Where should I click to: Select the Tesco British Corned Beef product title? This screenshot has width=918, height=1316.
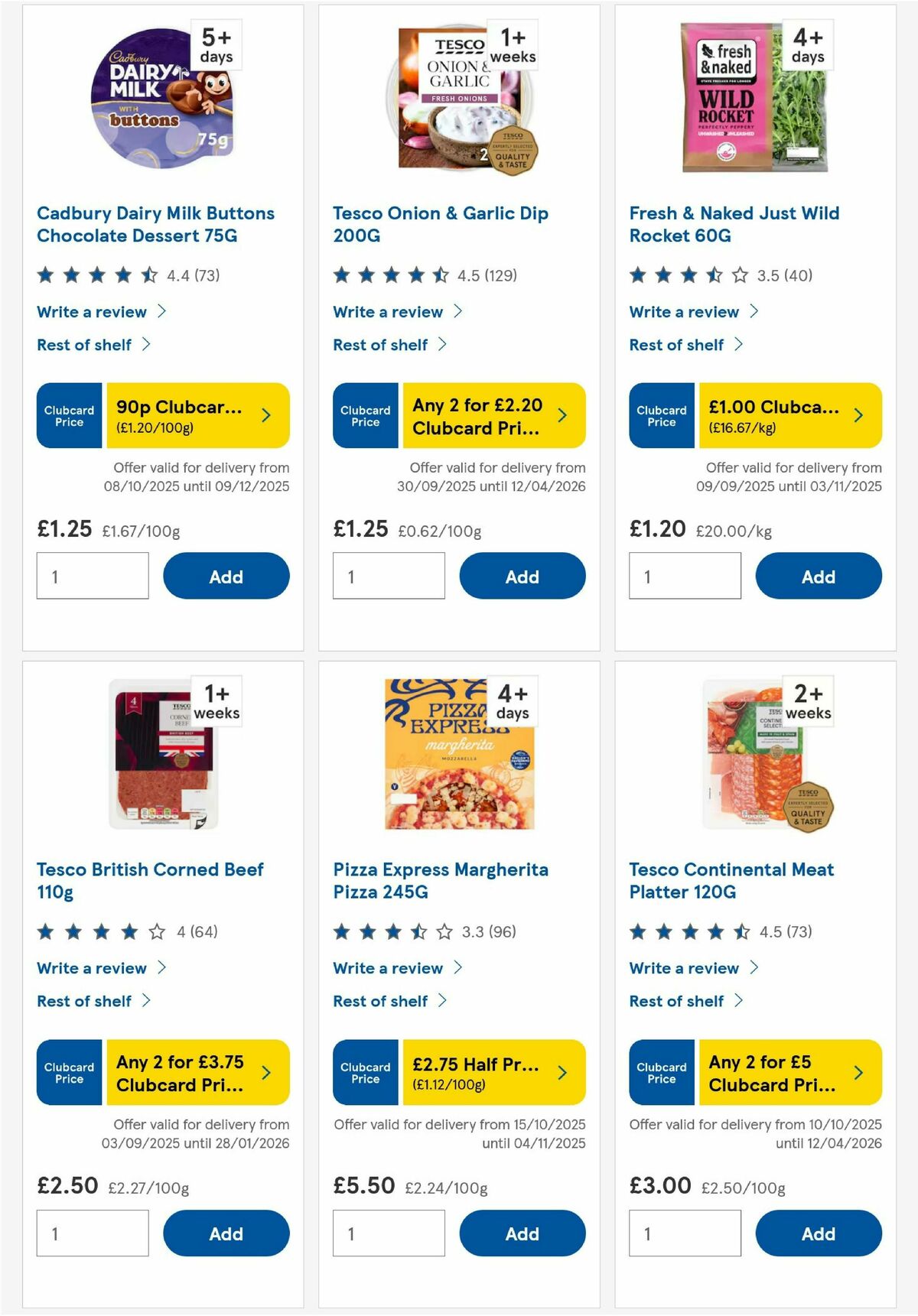click(151, 880)
